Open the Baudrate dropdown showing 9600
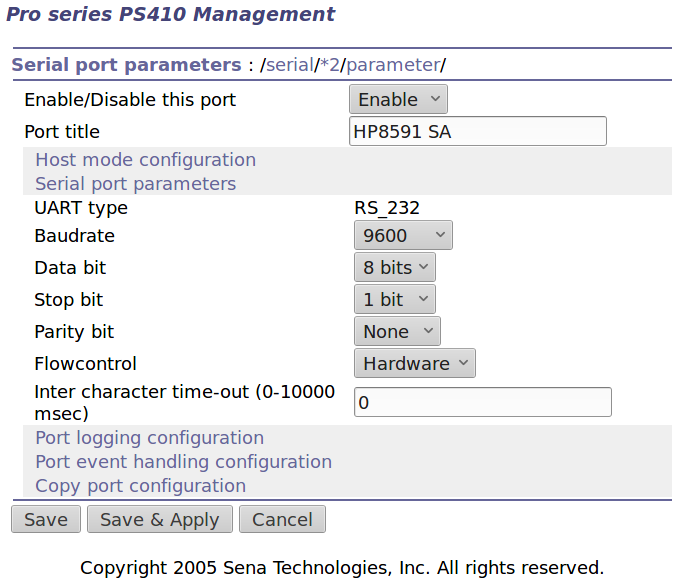This screenshot has width=684, height=587. (x=403, y=236)
